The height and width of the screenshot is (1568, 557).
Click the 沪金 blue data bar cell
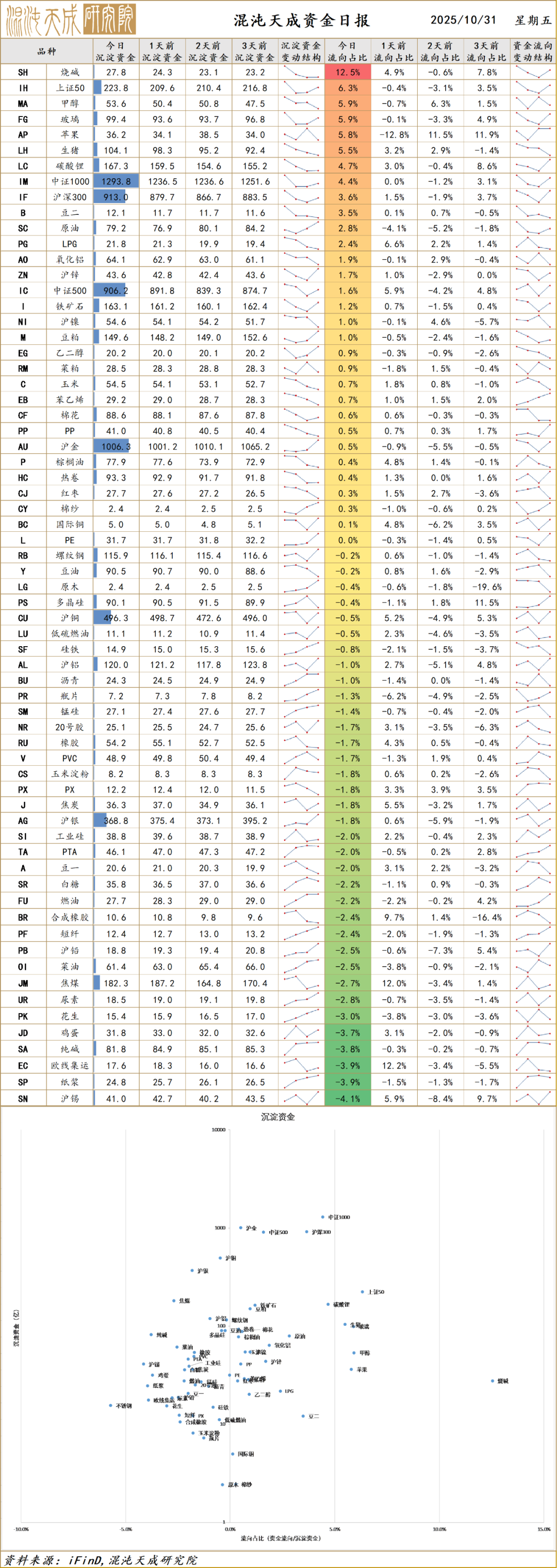pos(116,447)
